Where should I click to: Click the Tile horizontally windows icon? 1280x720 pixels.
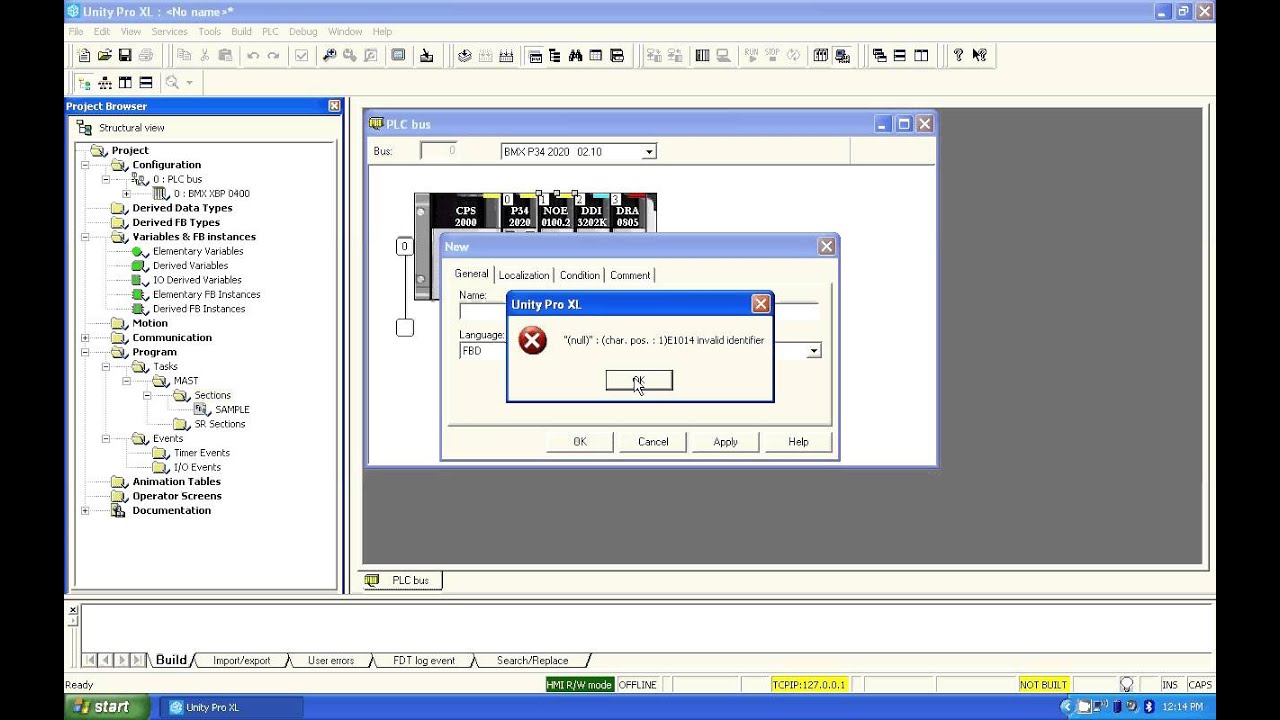coord(900,56)
